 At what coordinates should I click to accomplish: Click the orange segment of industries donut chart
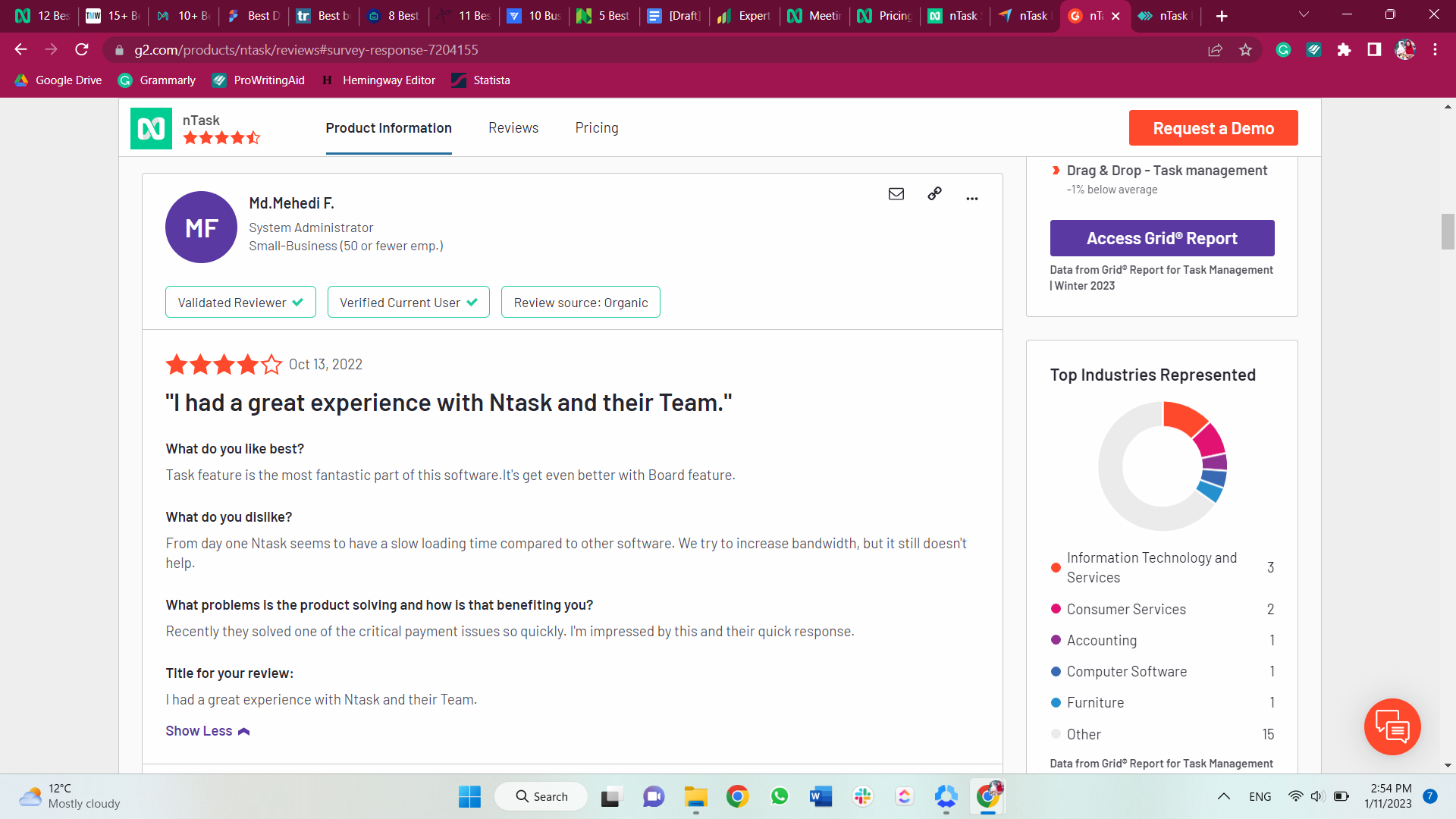click(x=1183, y=418)
